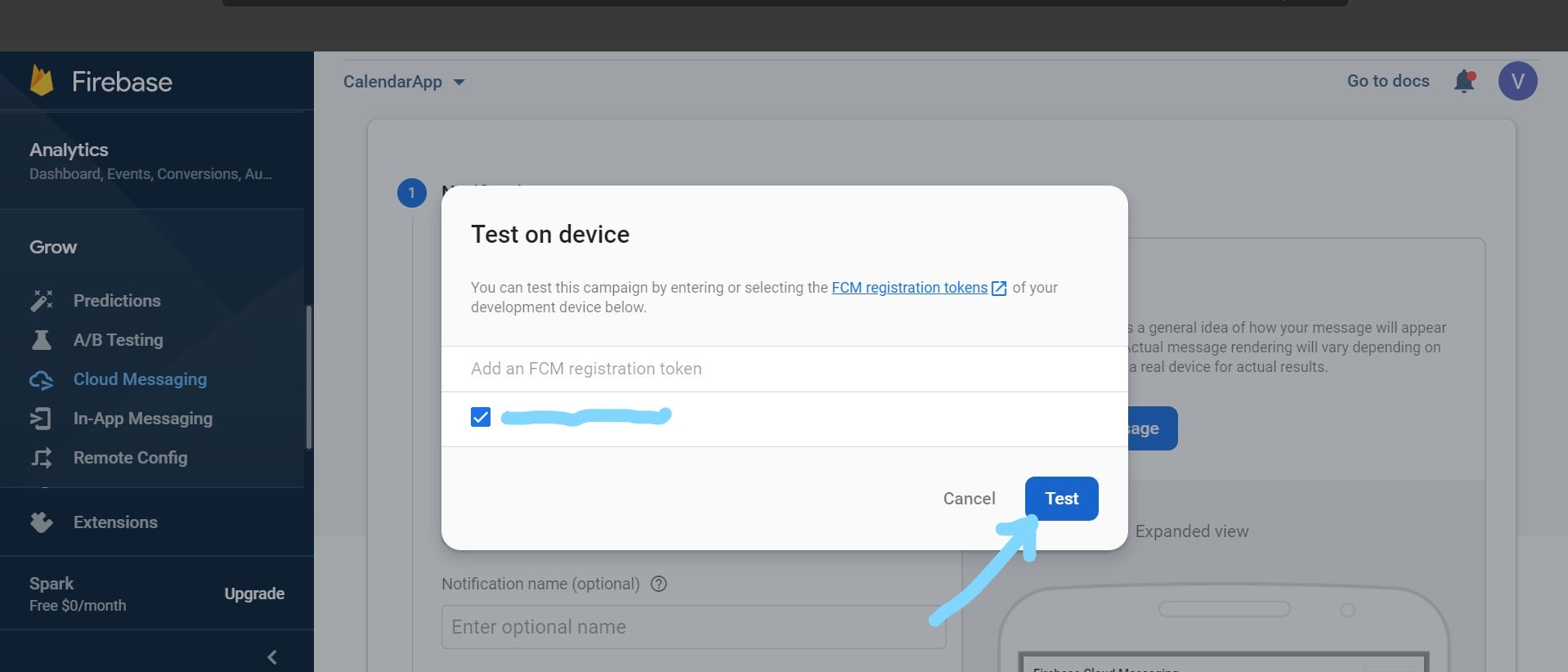Viewport: 1568px width, 672px height.
Task: Open Analytics section in sidebar
Action: click(x=151, y=160)
